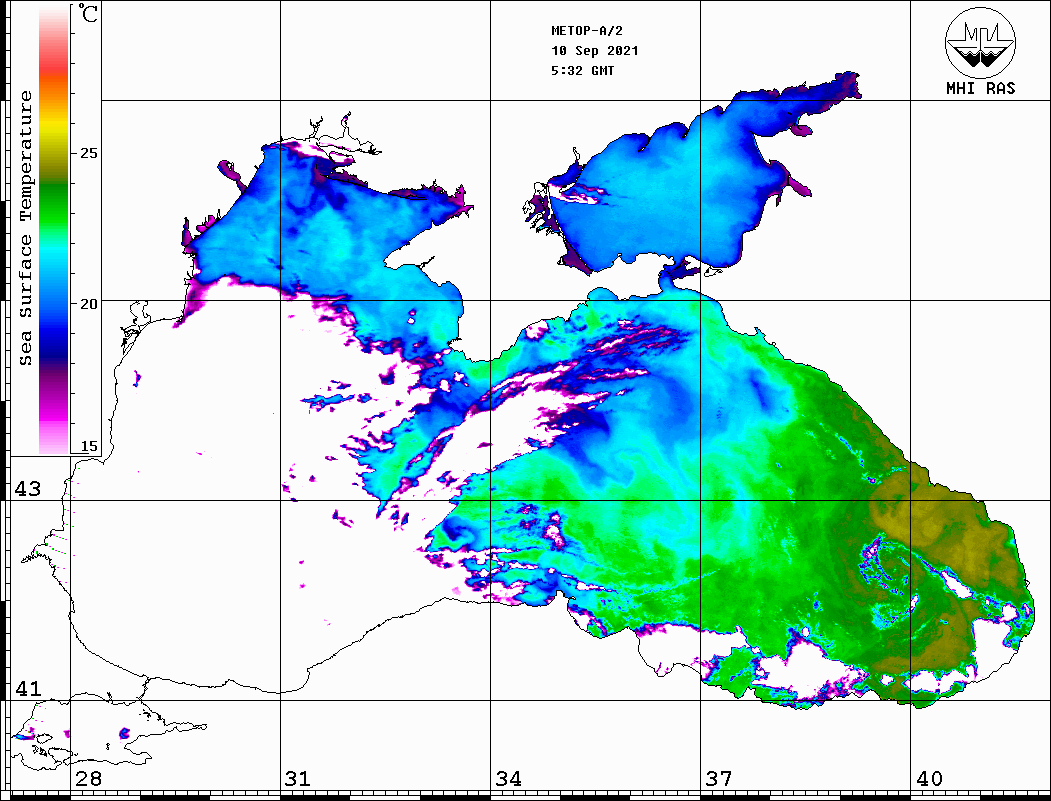Click longitude label 37
Screen dimensions: 1051x801
click(x=719, y=778)
